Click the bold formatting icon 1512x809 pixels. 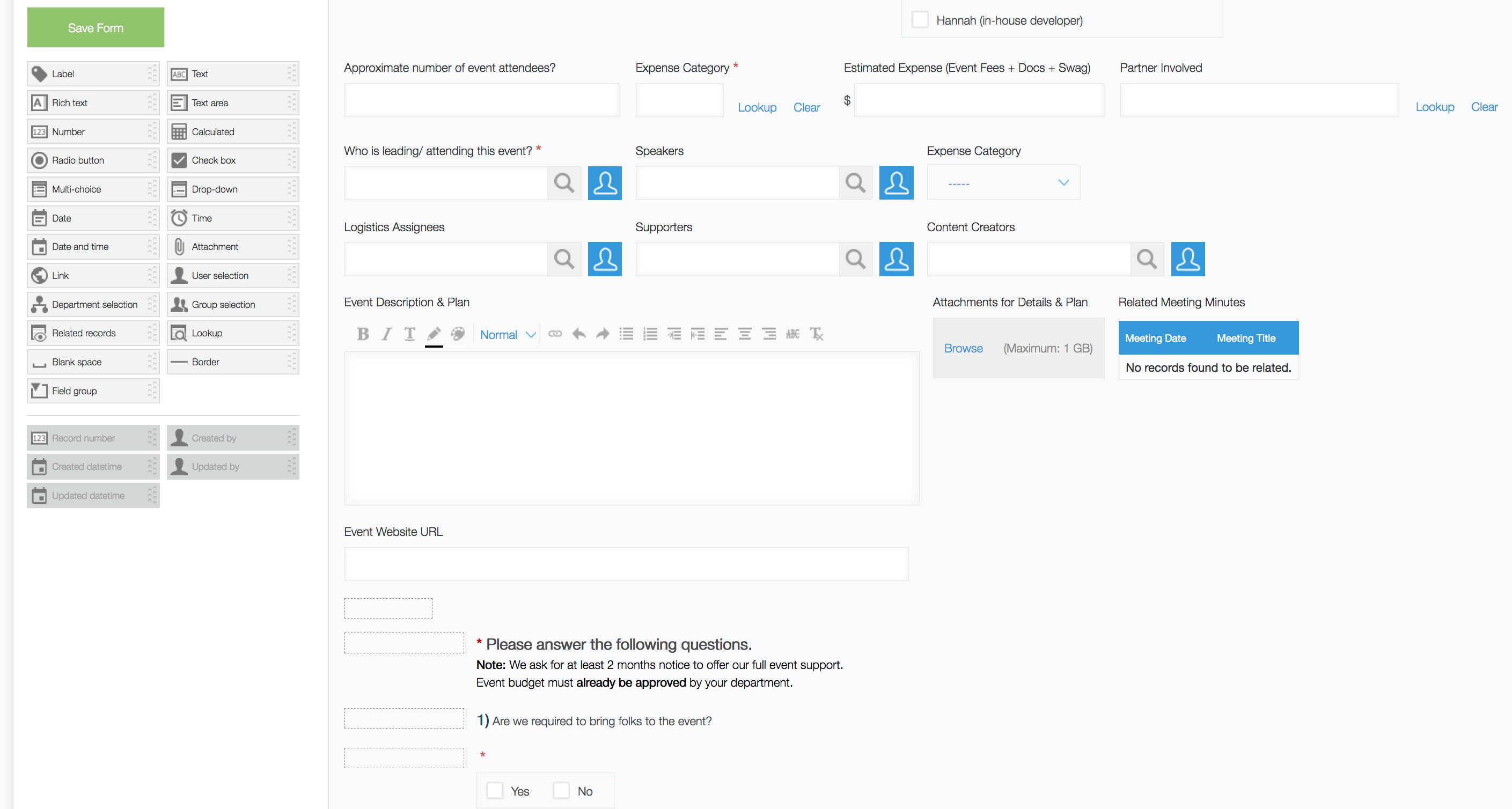[x=362, y=333]
